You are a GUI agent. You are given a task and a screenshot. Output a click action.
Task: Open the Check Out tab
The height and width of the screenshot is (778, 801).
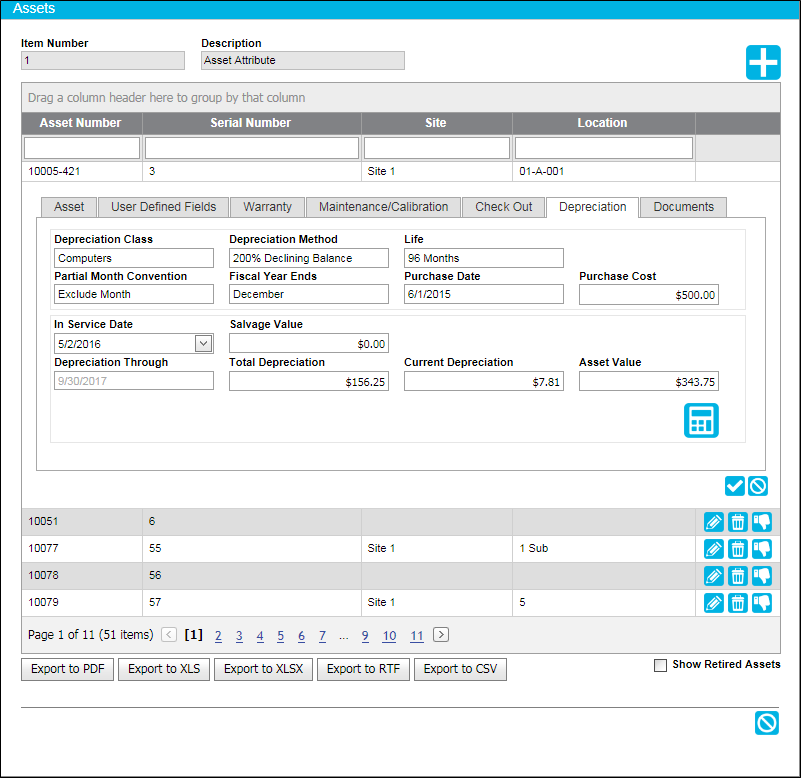(x=504, y=207)
